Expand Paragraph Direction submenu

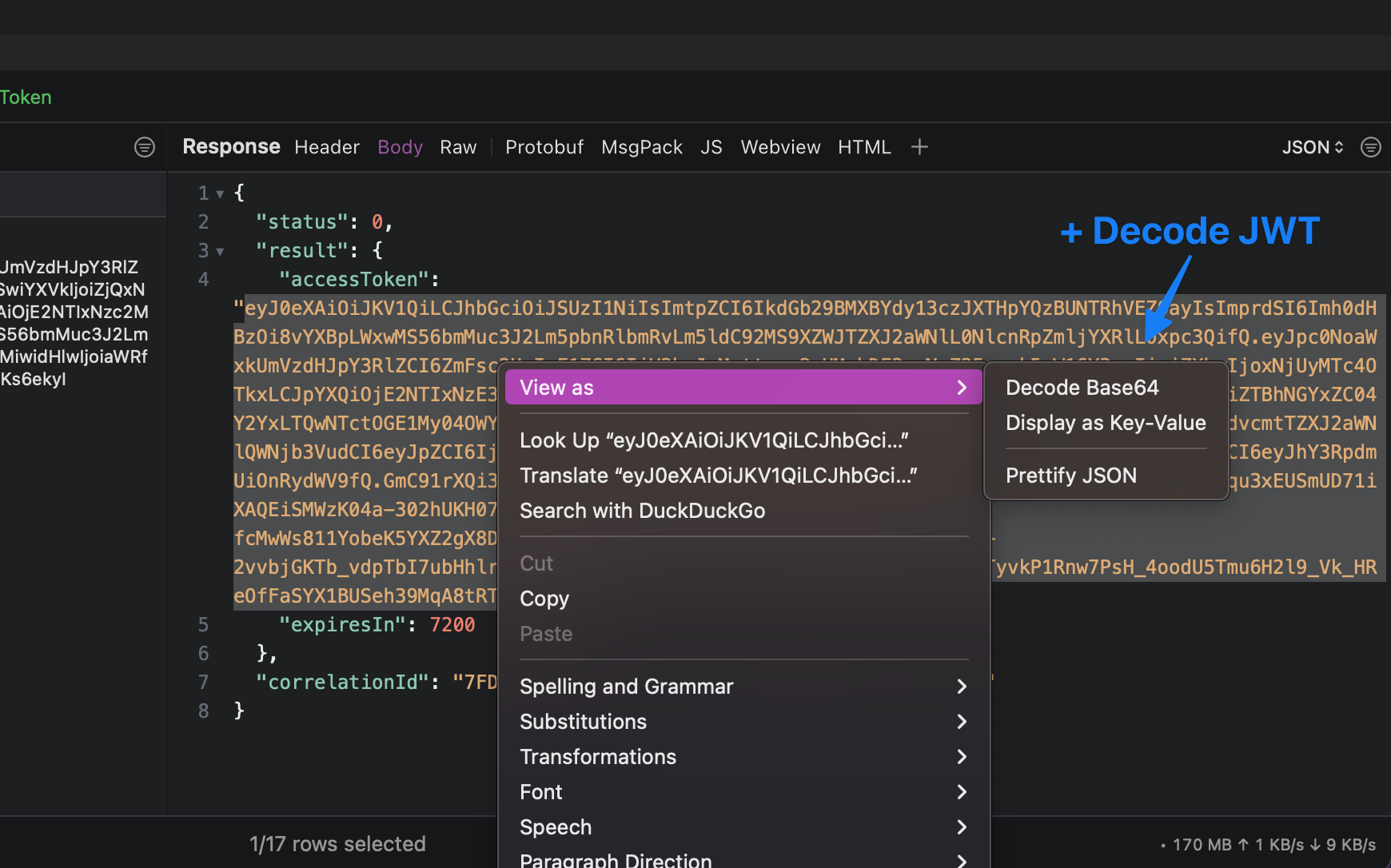(x=743, y=860)
